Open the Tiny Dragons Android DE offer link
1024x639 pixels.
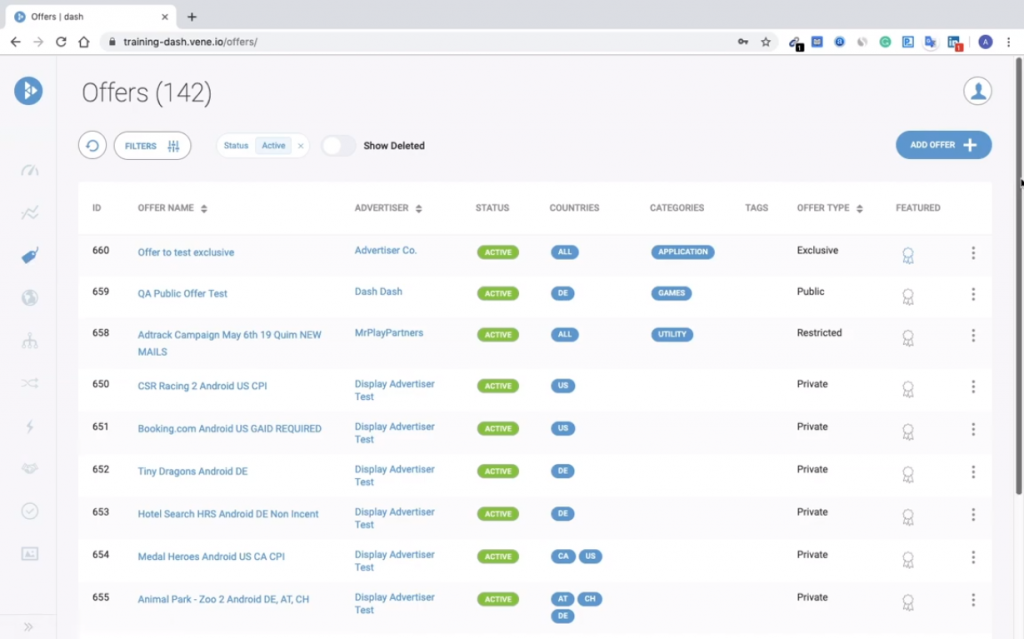(x=192, y=471)
